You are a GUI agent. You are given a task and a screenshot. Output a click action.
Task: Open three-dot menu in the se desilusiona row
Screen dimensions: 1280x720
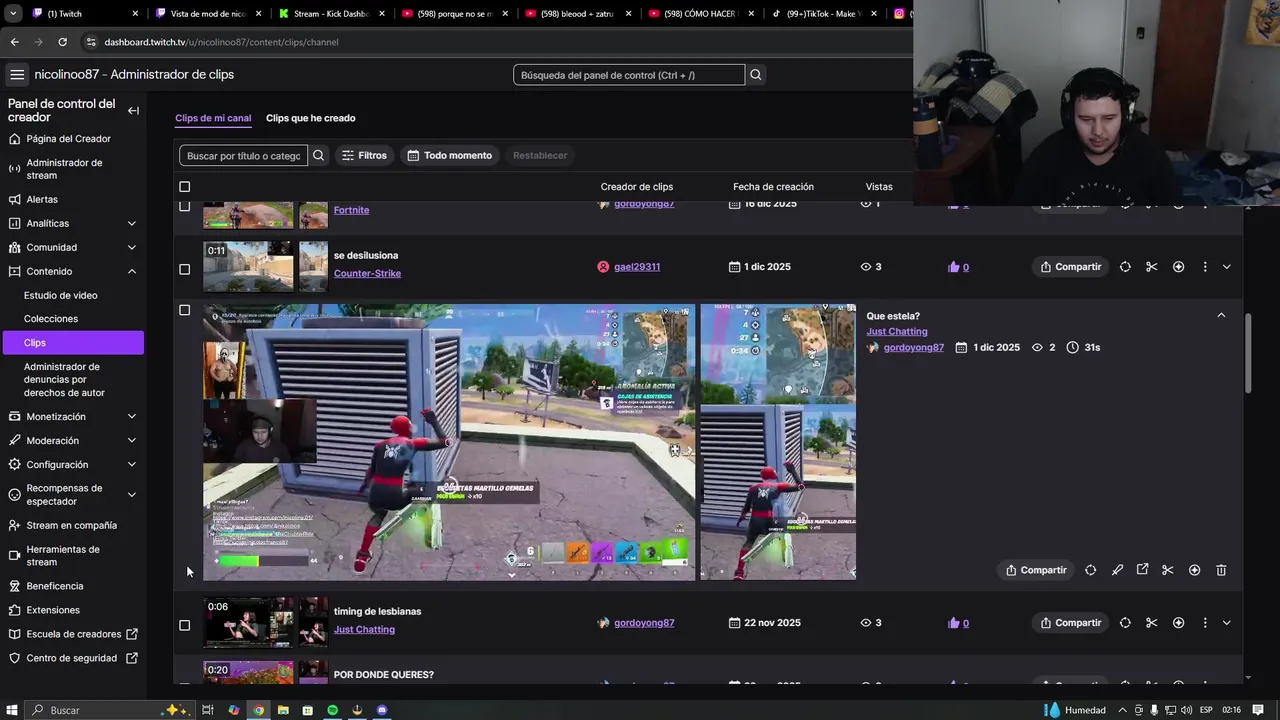1205,267
